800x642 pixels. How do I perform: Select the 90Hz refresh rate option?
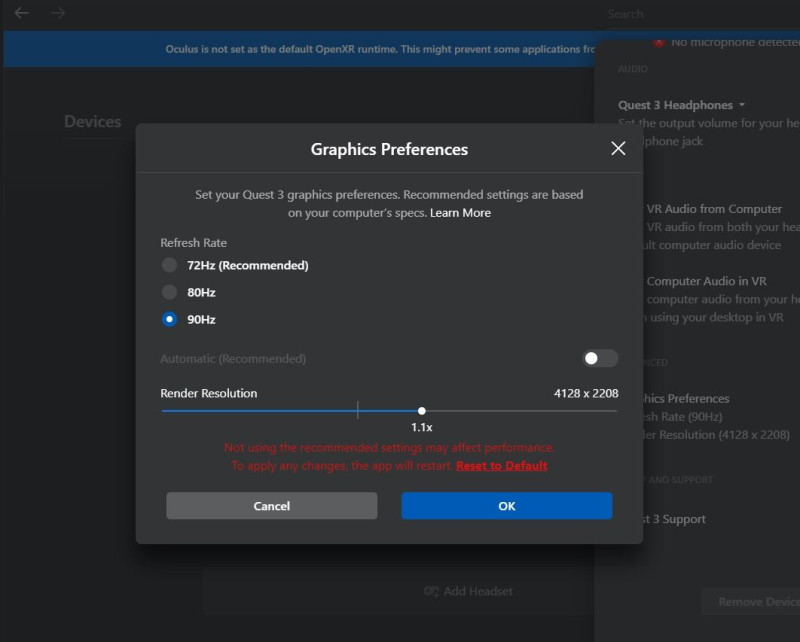point(169,319)
